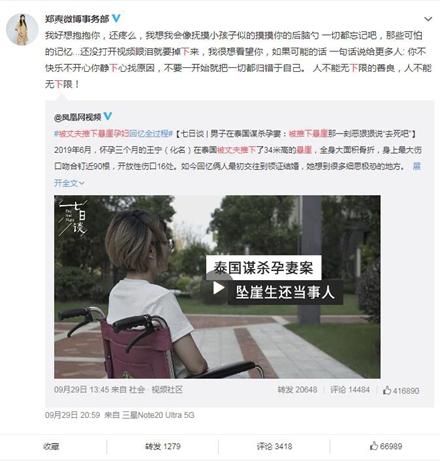The image size is (440, 461).
Task: Click the 七日谈 logo on video
Action: coord(74,218)
